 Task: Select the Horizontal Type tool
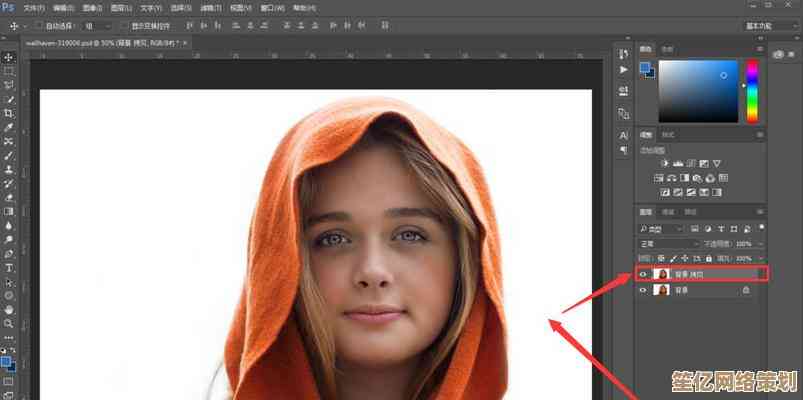click(9, 268)
